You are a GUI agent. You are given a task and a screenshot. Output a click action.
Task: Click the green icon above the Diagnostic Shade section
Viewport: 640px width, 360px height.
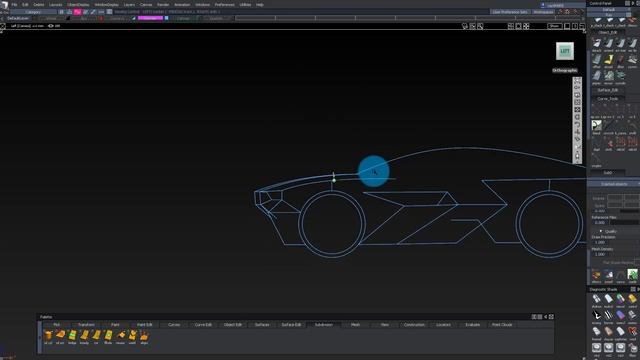pyautogui.click(x=632, y=274)
